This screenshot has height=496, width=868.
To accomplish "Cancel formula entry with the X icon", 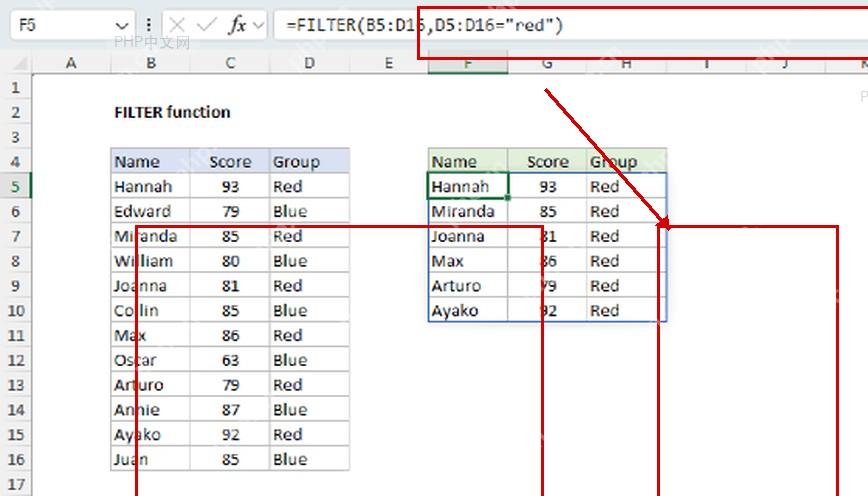I will (177, 25).
